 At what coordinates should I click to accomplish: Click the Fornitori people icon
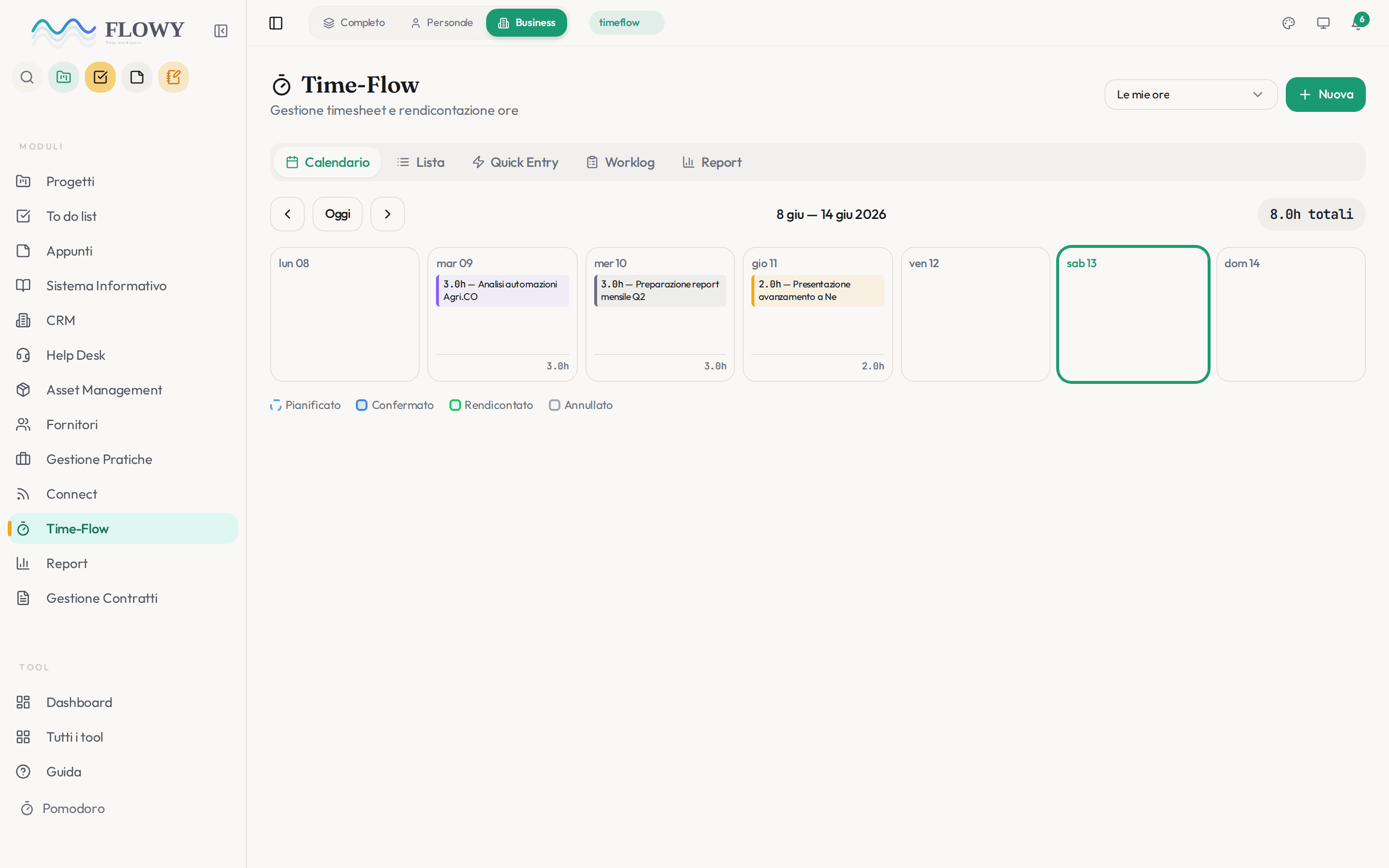pyautogui.click(x=23, y=425)
